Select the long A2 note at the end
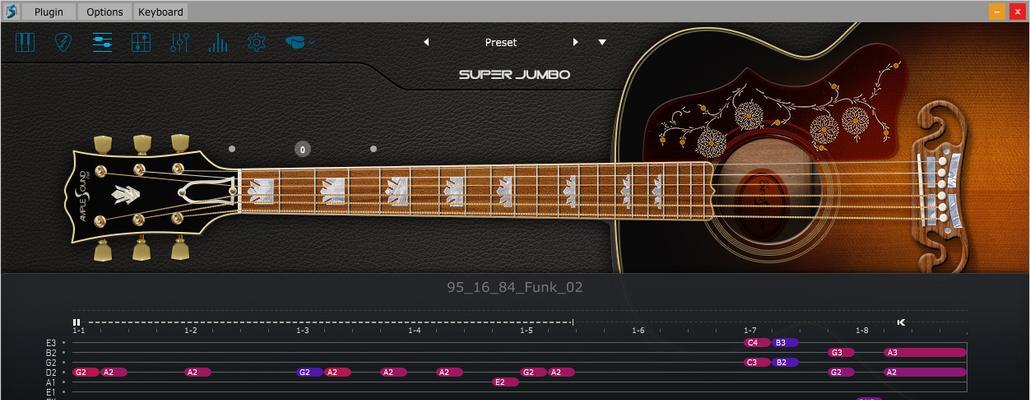1030x400 pixels. (925, 372)
